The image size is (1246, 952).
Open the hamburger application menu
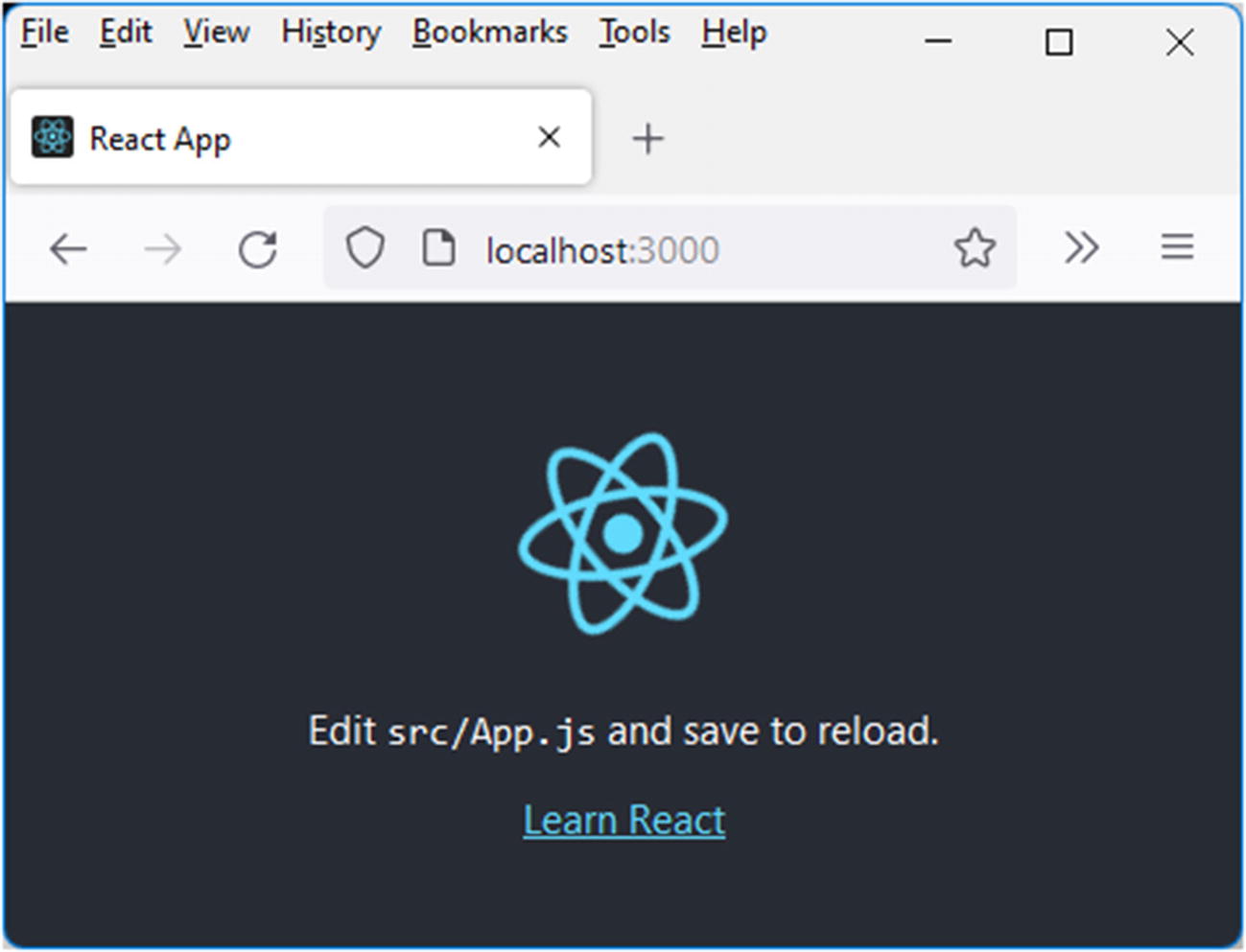(1177, 248)
